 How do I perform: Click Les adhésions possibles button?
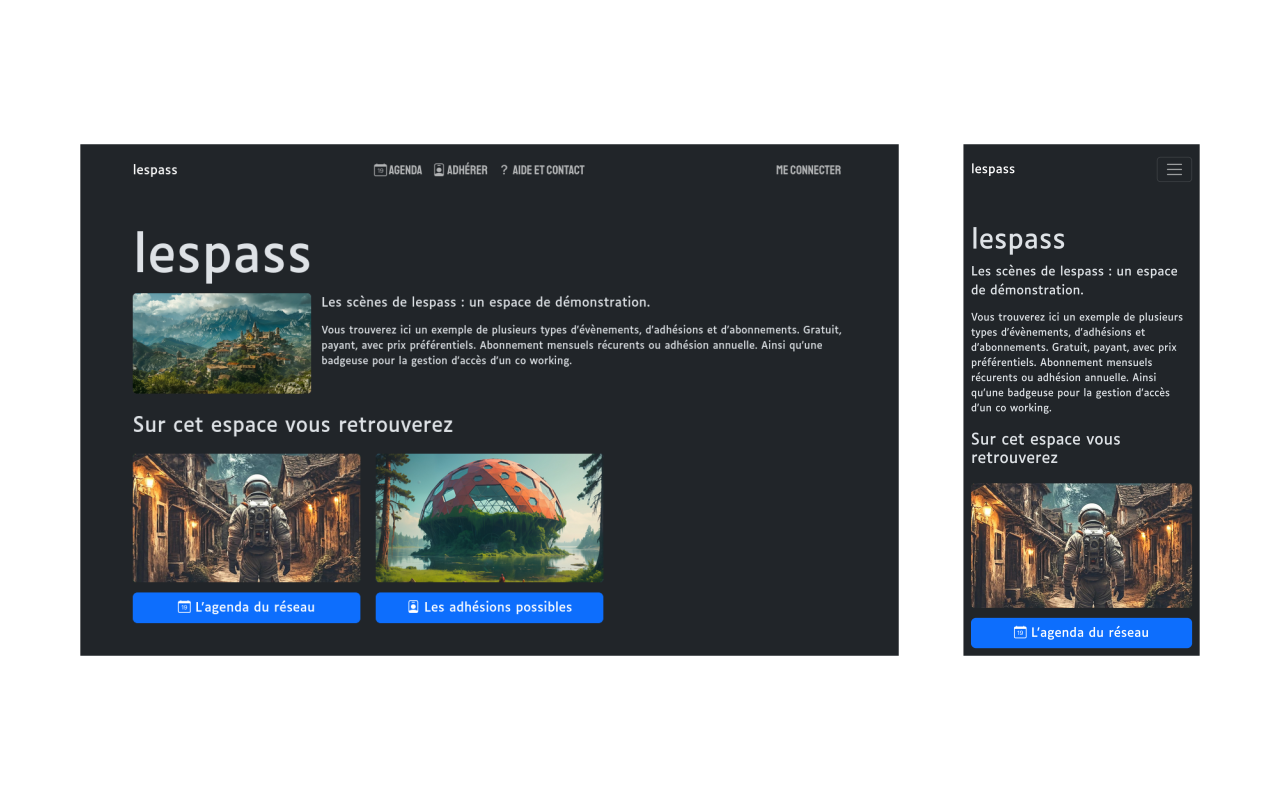[489, 607]
